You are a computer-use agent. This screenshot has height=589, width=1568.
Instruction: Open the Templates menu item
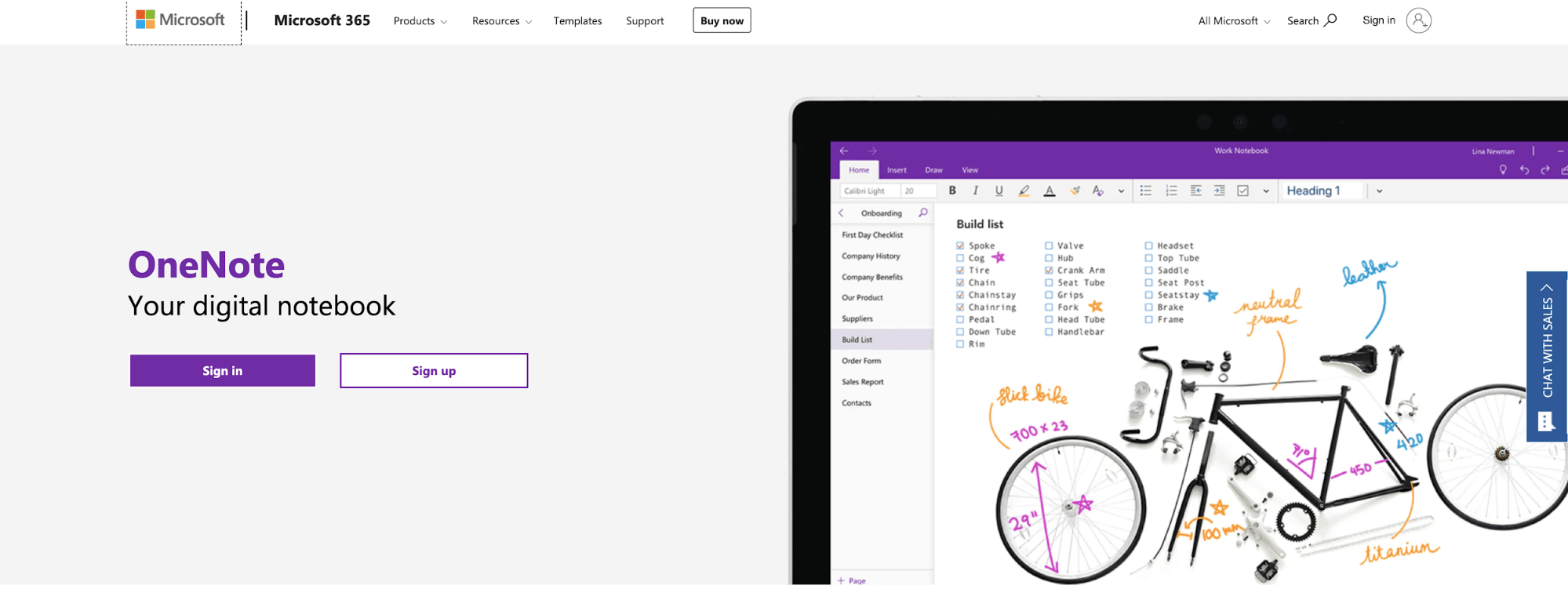[x=577, y=21]
